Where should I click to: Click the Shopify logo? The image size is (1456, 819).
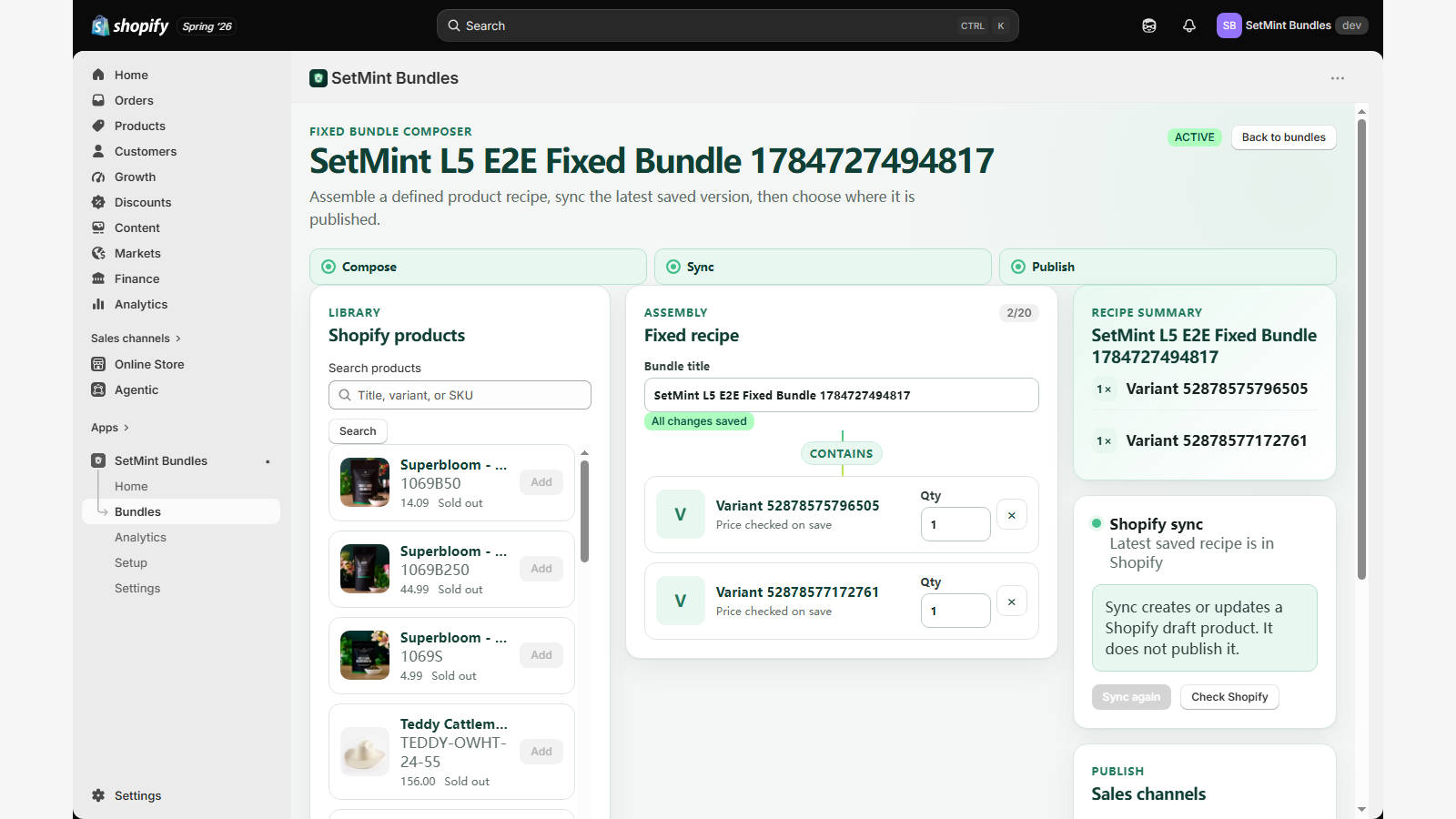coord(130,25)
